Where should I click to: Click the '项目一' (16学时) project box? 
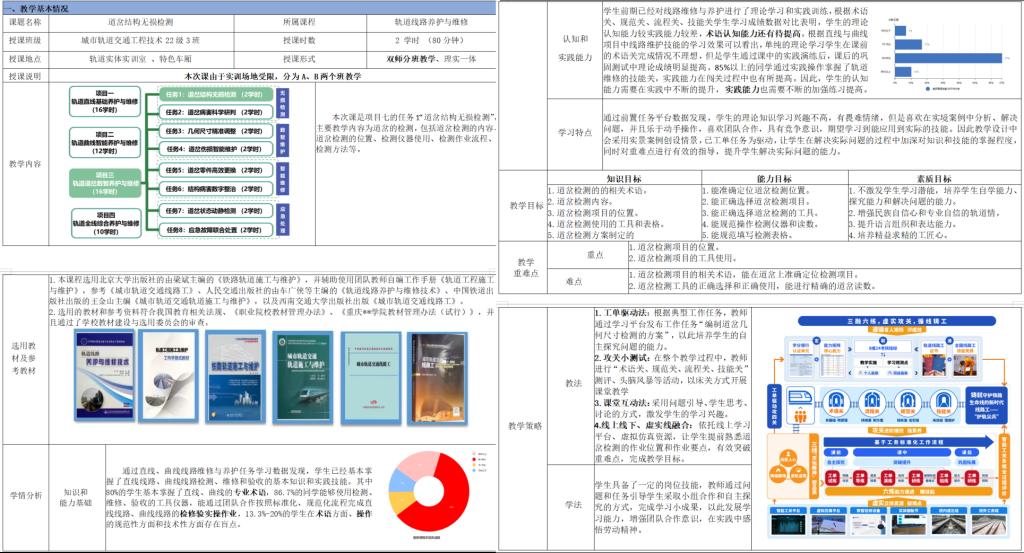coord(105,102)
